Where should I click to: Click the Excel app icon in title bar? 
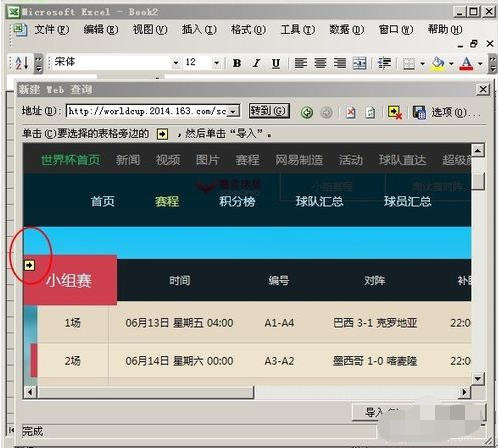(13, 12)
